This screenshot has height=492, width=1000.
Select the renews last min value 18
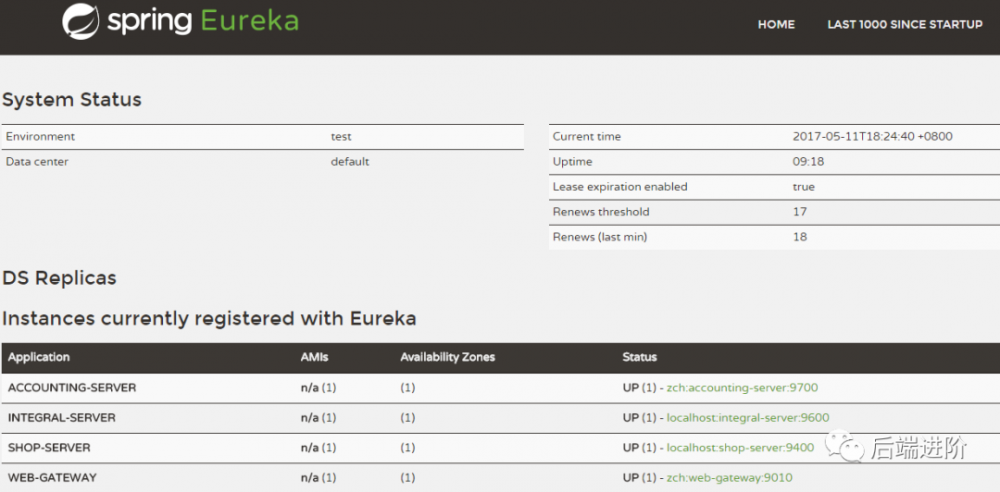pyautogui.click(x=800, y=237)
